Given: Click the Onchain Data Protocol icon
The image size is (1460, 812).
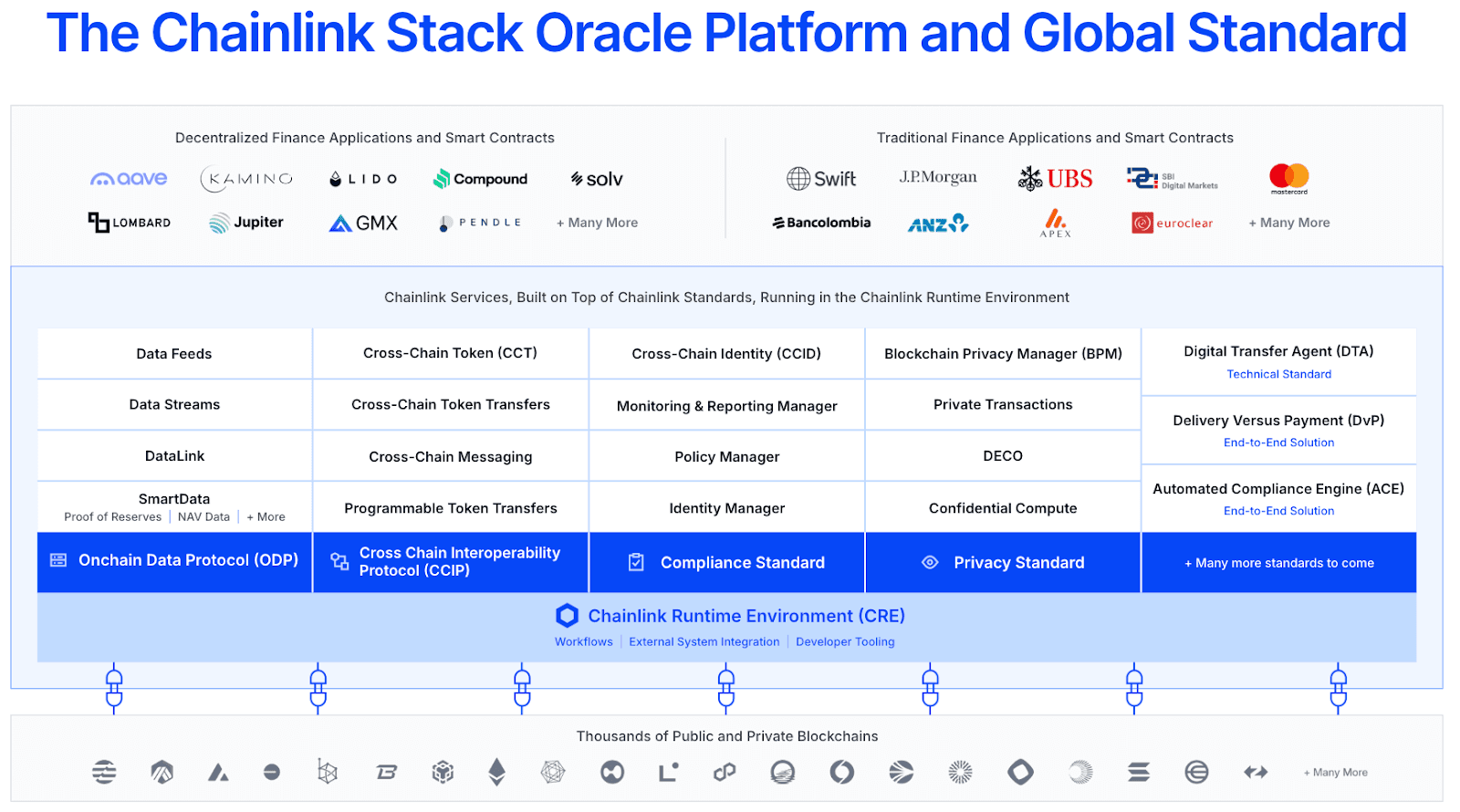Looking at the screenshot, I should (58, 560).
